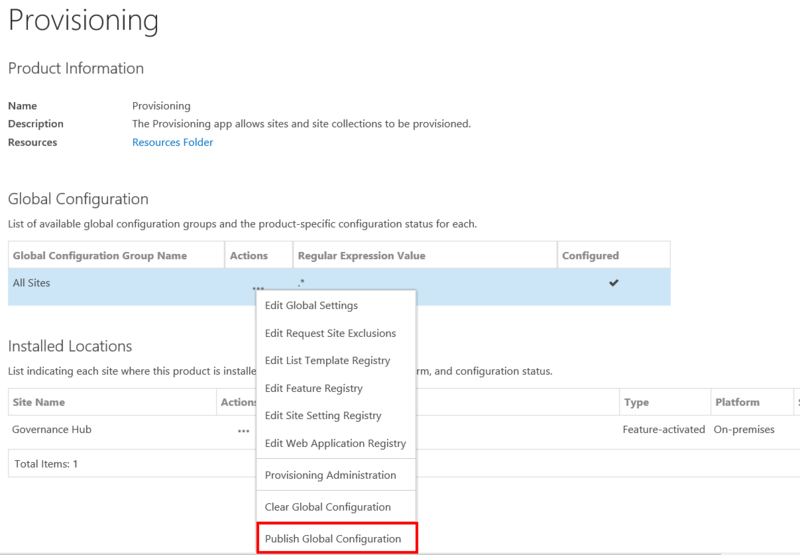
Task: Click Clear Global Configuration
Action: [x=327, y=507]
